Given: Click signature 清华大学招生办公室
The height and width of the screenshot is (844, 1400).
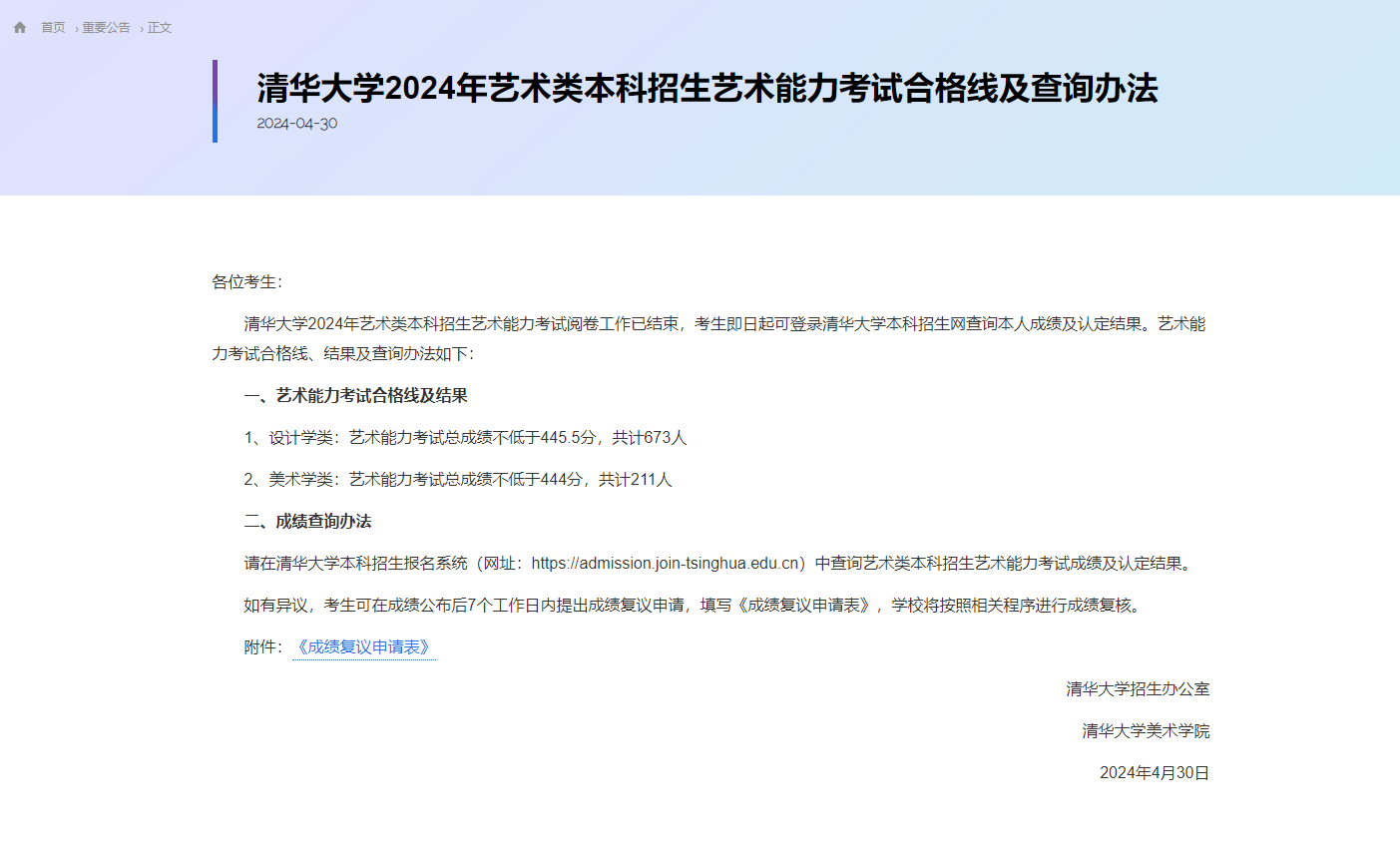Looking at the screenshot, I should coord(1138,689).
